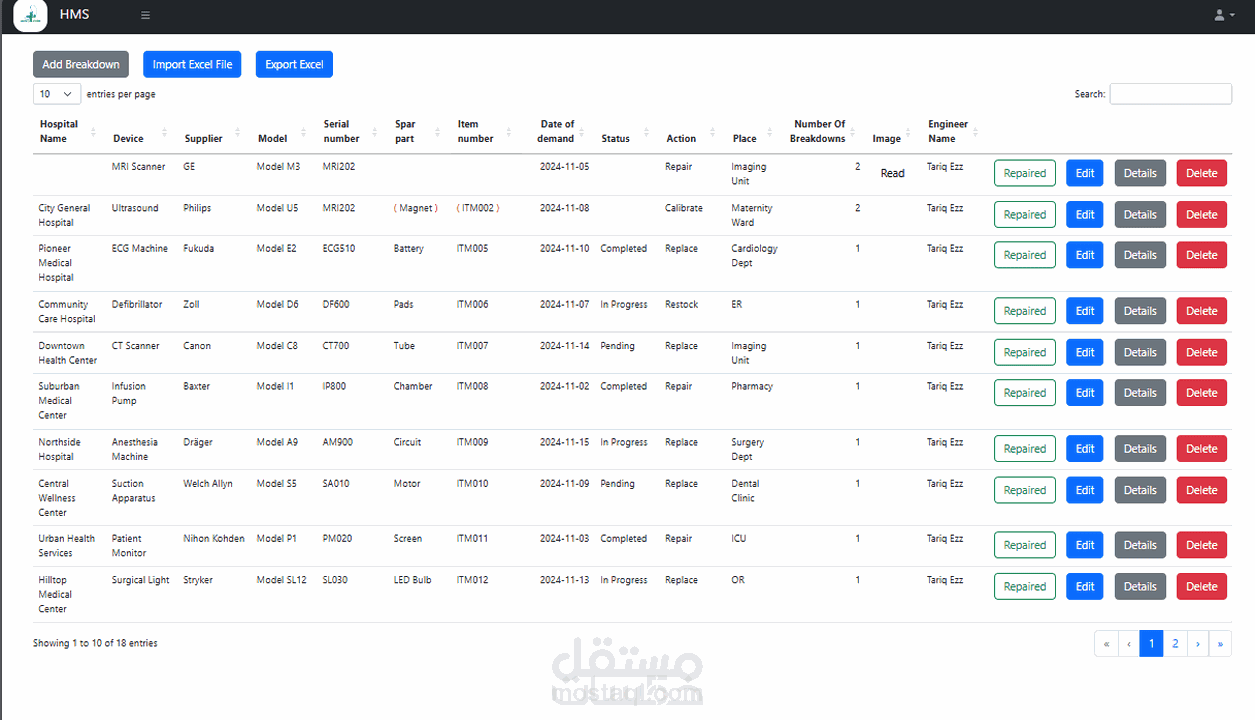Edit the MRI Scanner GE row
This screenshot has width=1255, height=720.
pos(1085,173)
